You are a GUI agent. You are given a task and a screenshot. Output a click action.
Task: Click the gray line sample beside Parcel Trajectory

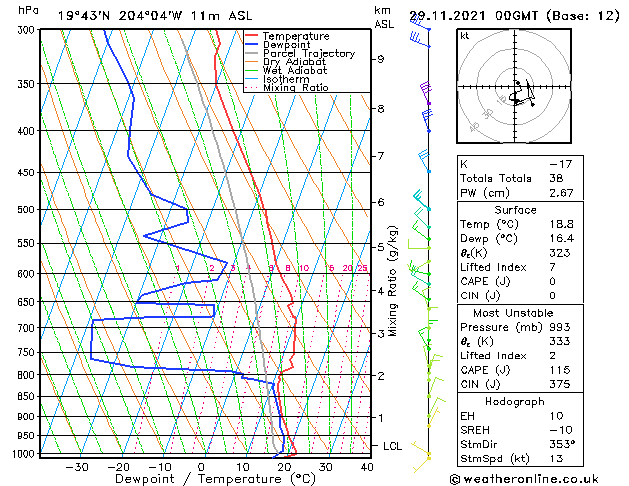point(252,53)
